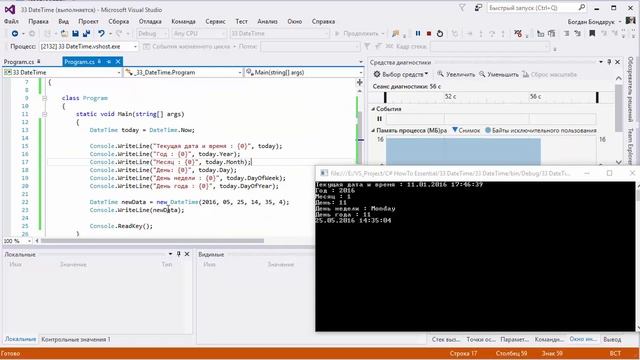Open the Окно menu
Screen dimensions: 640x360
tap(295, 21)
